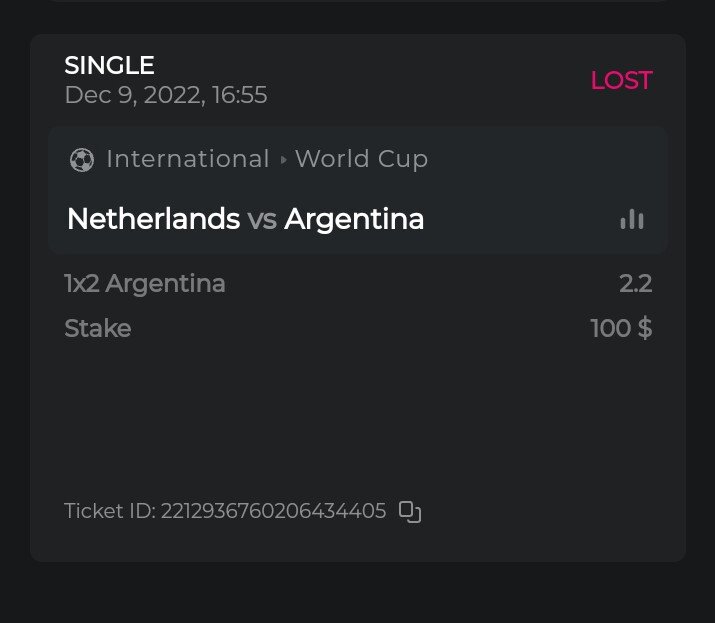Click the Stake label
This screenshot has width=715, height=623.
97,328
